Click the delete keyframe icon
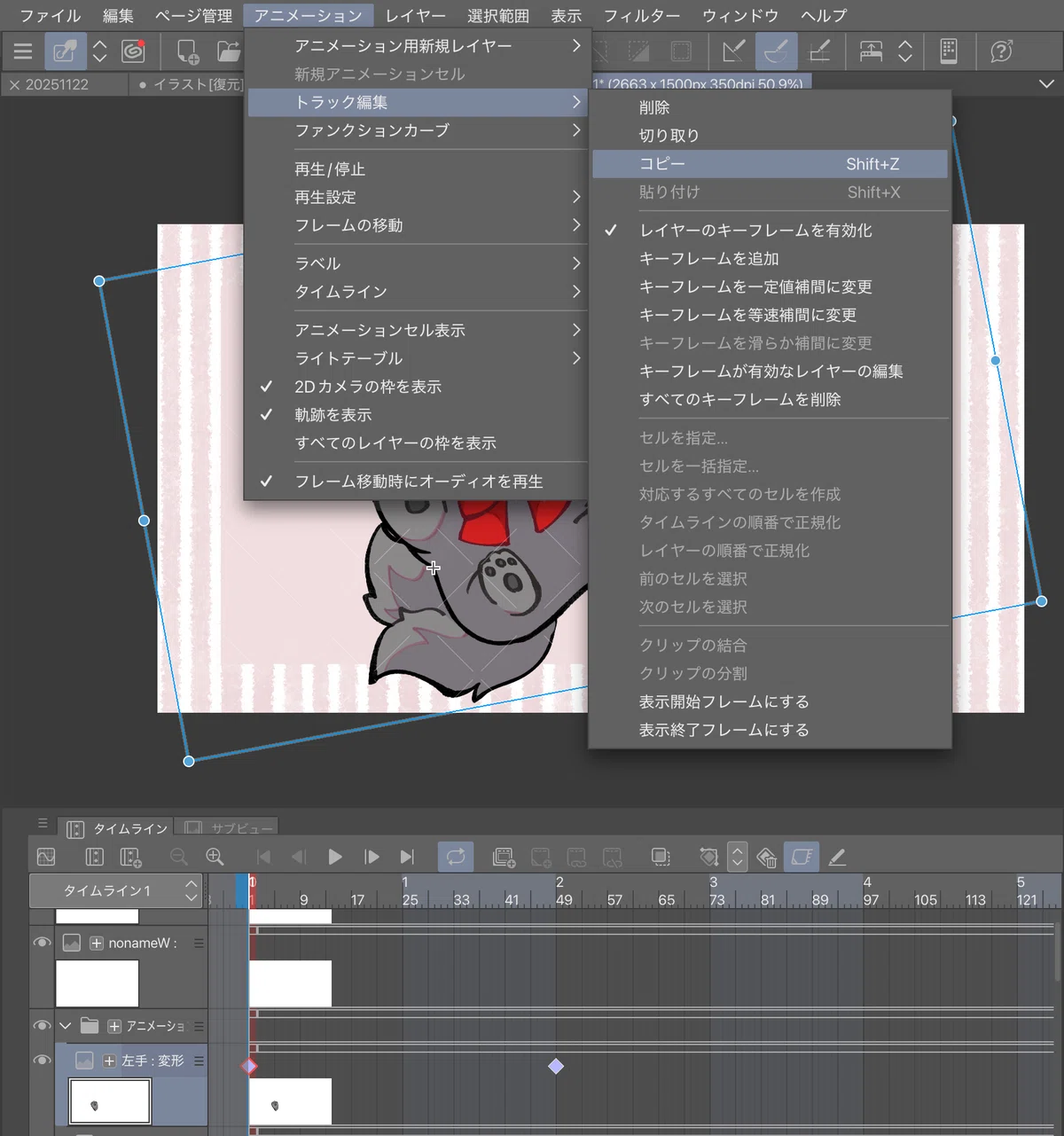The width and height of the screenshot is (1064, 1136). [x=767, y=857]
